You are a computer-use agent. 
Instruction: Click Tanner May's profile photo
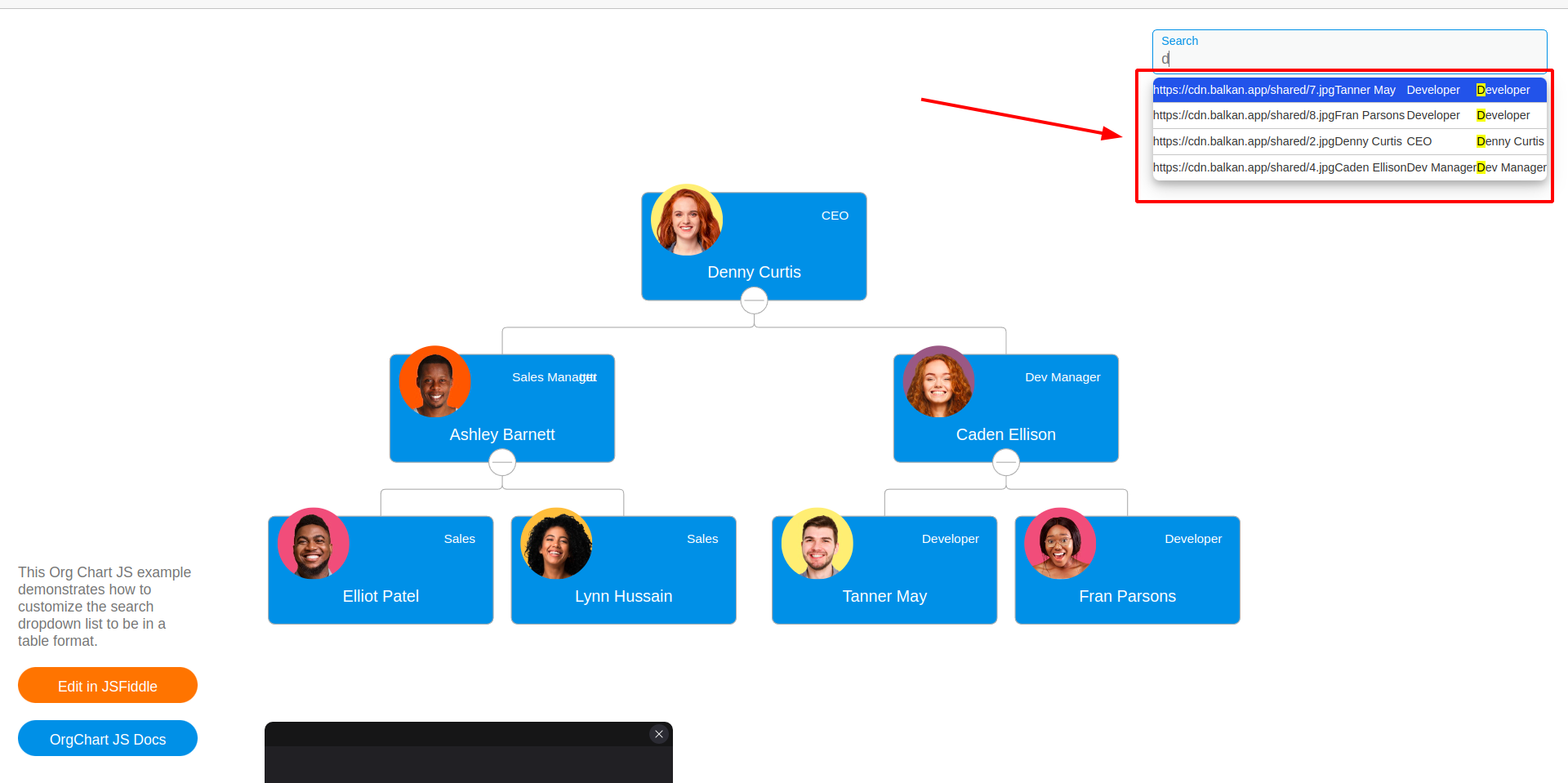pos(816,542)
